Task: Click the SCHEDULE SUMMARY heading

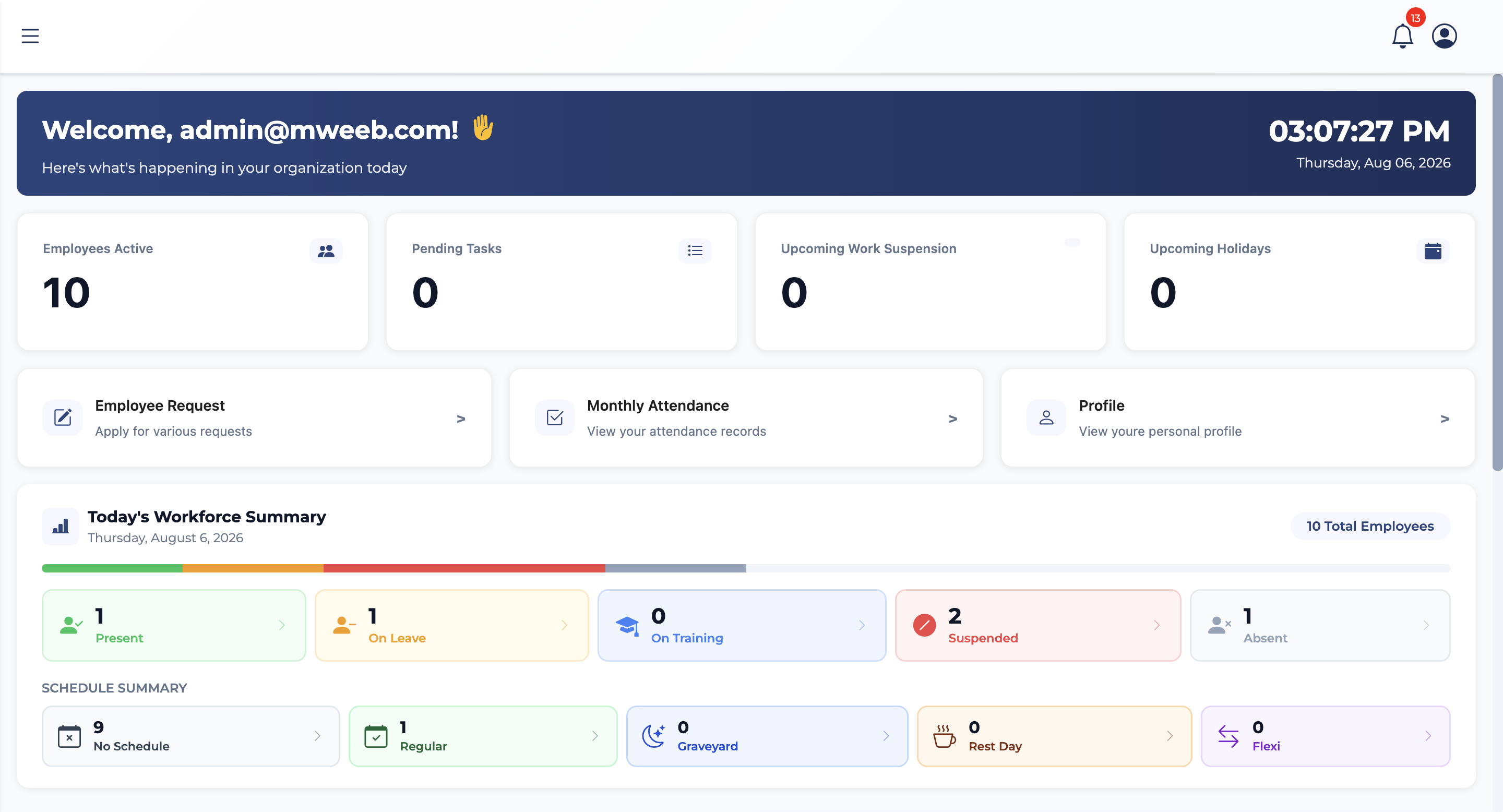Action: [114, 688]
